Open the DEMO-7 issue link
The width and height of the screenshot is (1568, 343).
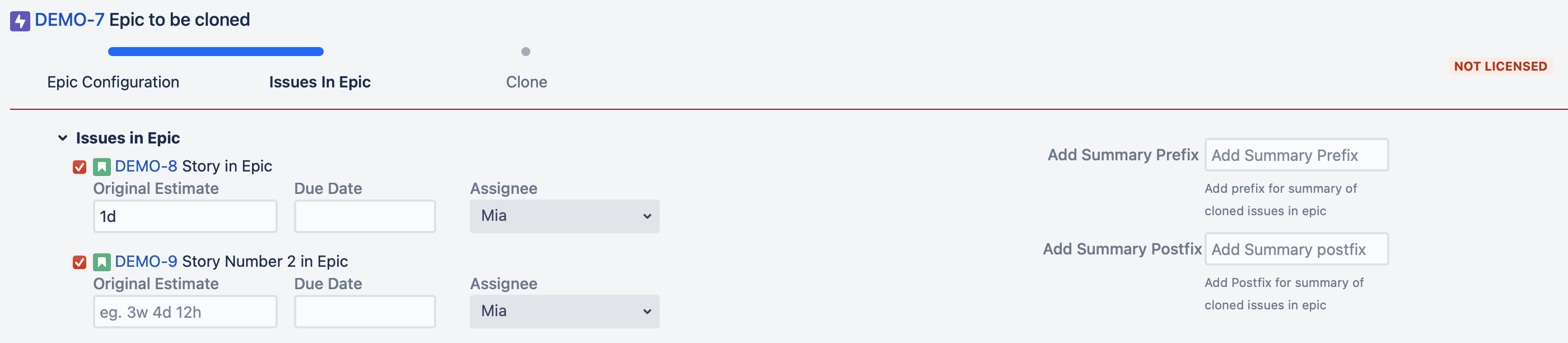(69, 20)
